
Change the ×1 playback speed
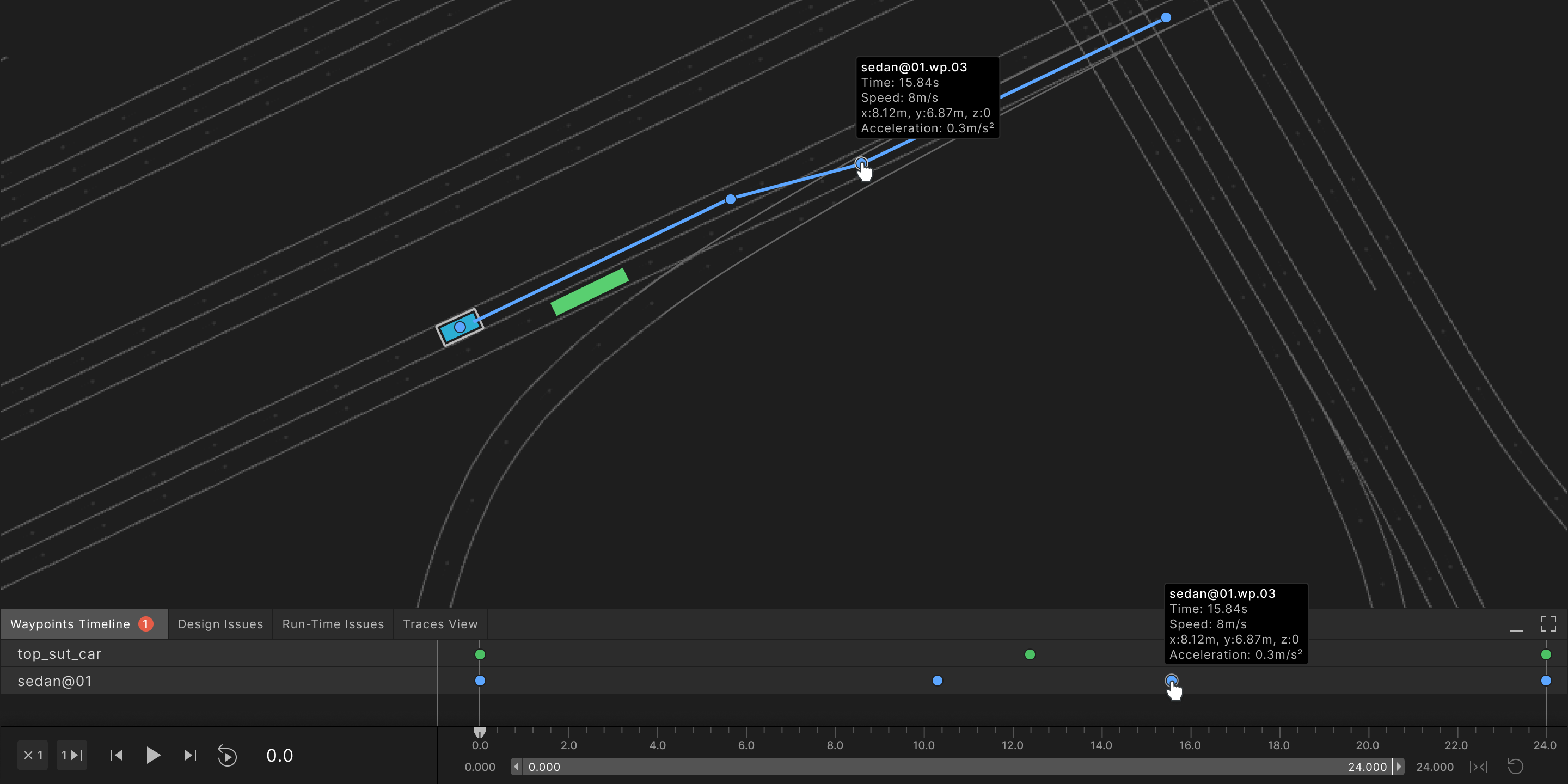pos(33,755)
